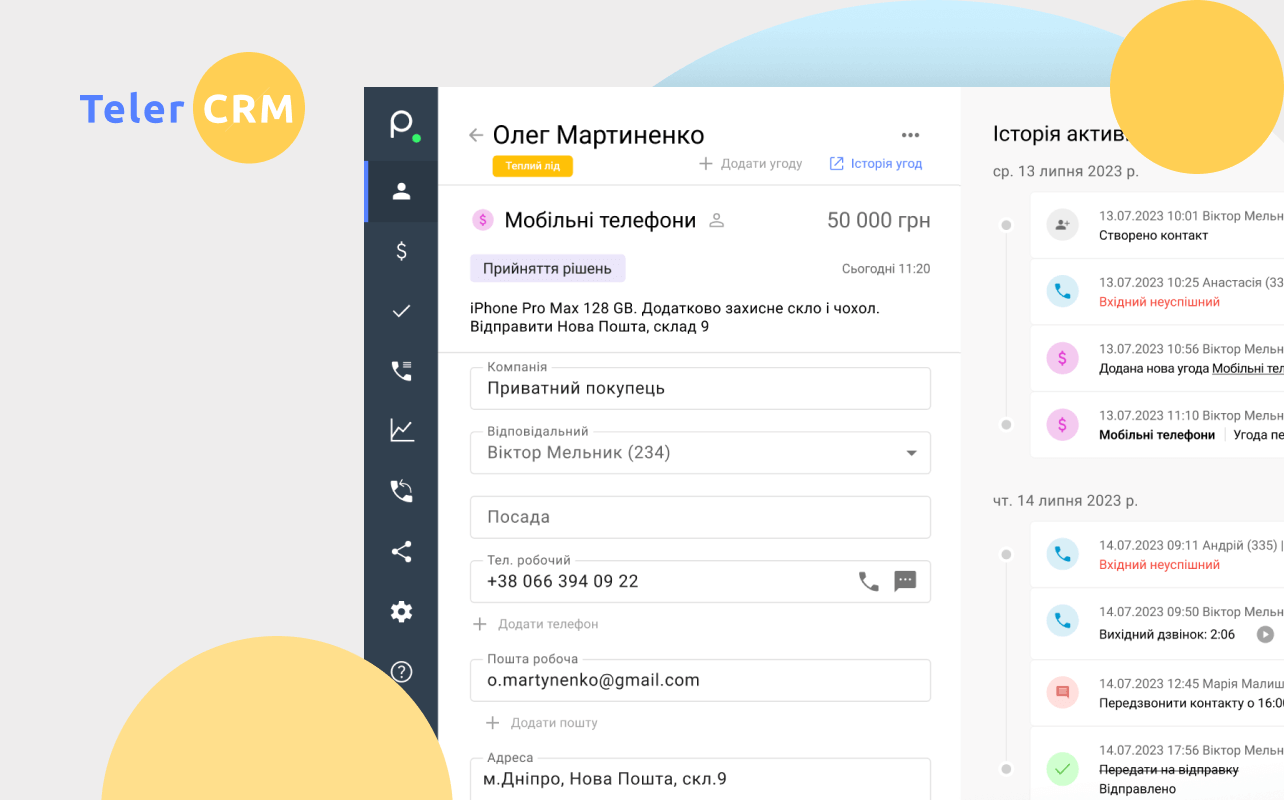
Task: Click Додати угоду button
Action: tap(751, 163)
